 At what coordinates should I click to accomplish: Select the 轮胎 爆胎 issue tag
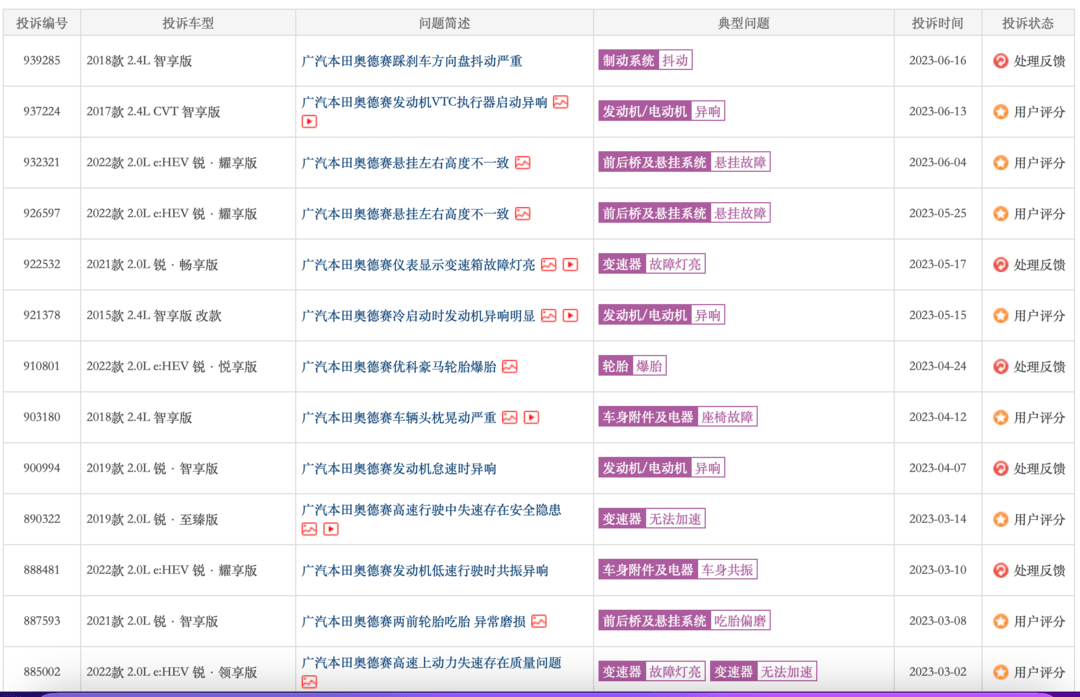(x=632, y=366)
